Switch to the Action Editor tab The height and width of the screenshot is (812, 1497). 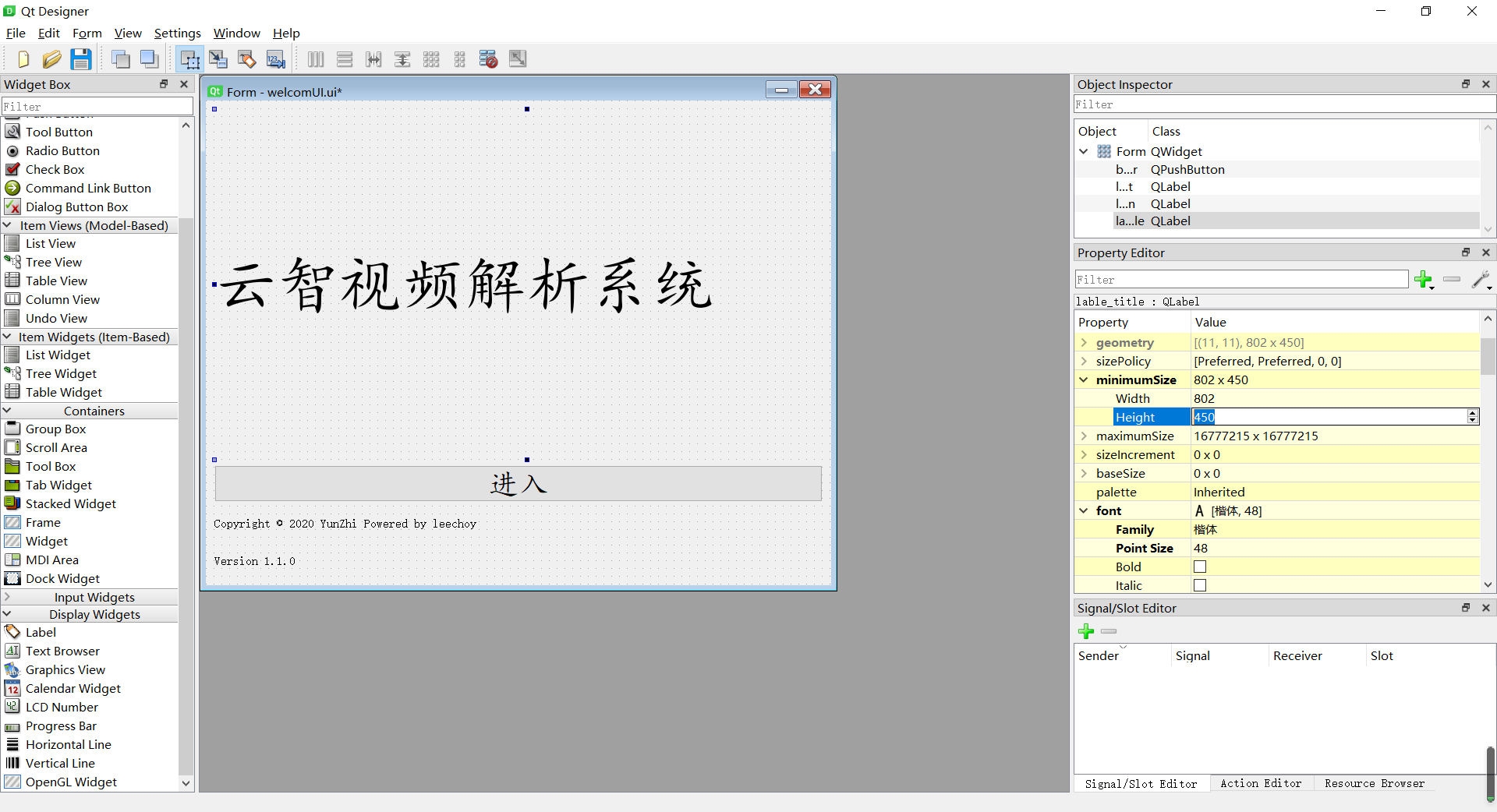[x=1261, y=784]
